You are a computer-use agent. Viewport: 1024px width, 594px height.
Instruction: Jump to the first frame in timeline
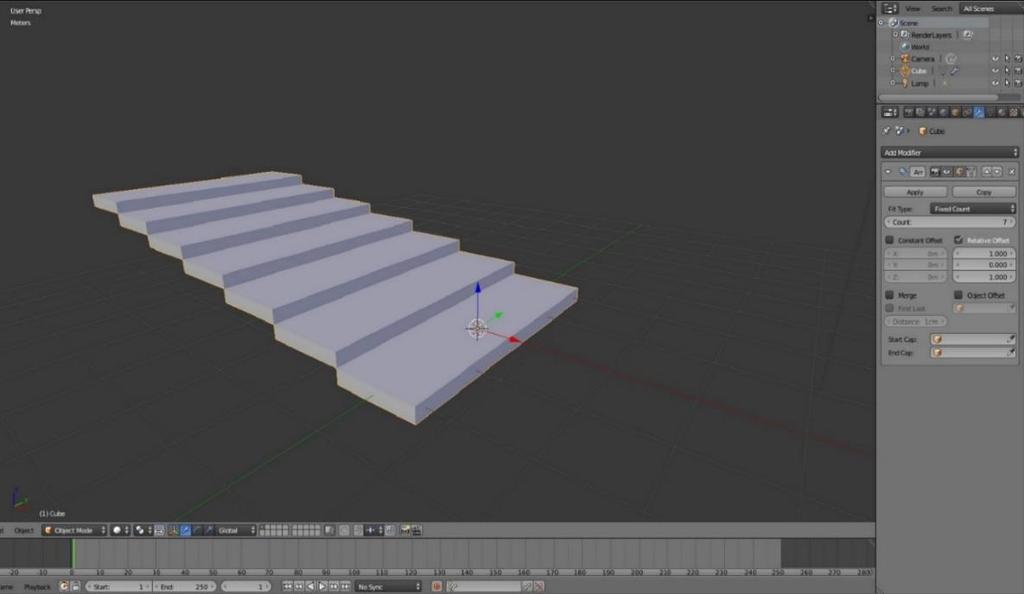click(287, 587)
